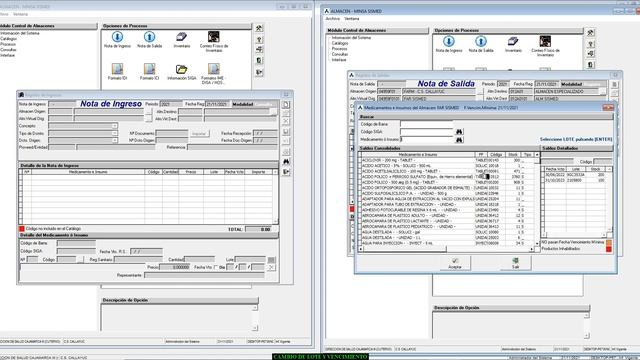Screen dimensions: 640x360
Task: Expand the Tipo de Docmto dropdown
Action: 115,133
